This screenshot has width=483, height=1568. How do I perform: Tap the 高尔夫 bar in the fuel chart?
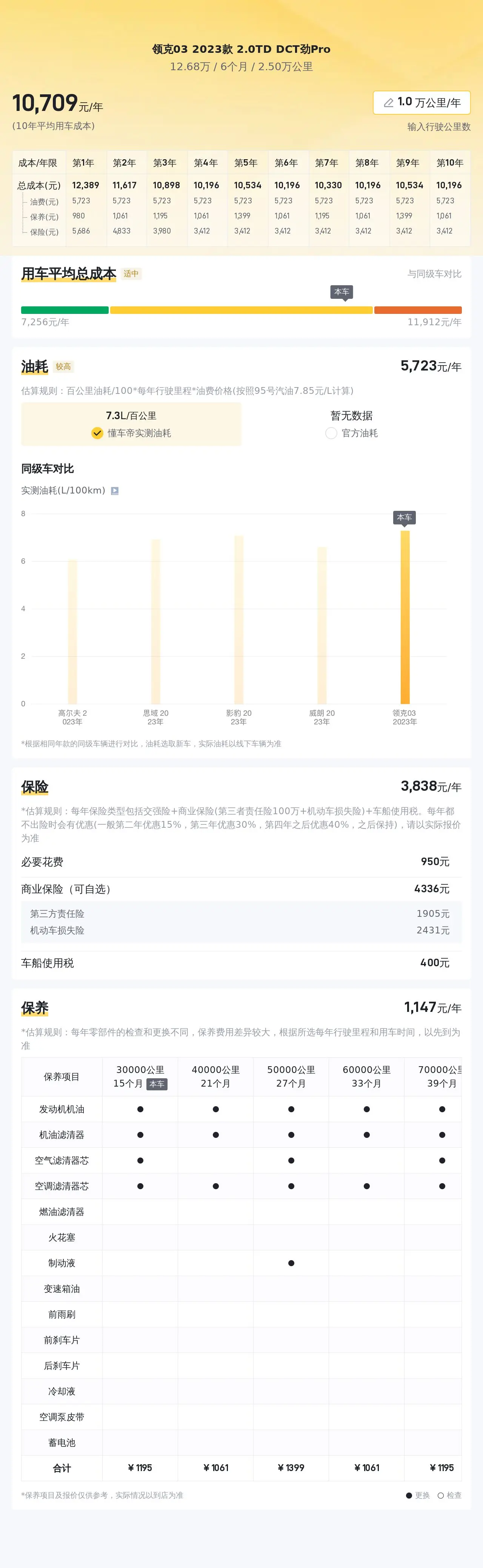(x=72, y=632)
